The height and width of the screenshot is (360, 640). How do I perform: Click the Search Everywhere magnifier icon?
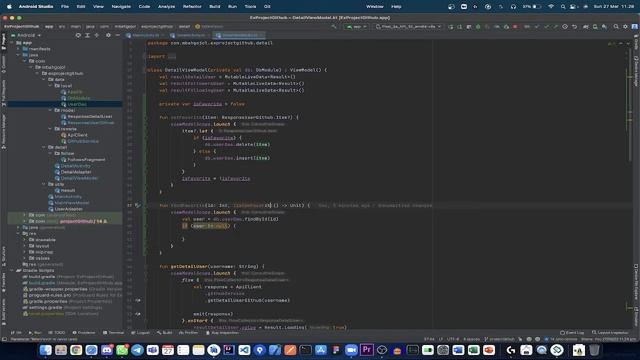[616, 27]
